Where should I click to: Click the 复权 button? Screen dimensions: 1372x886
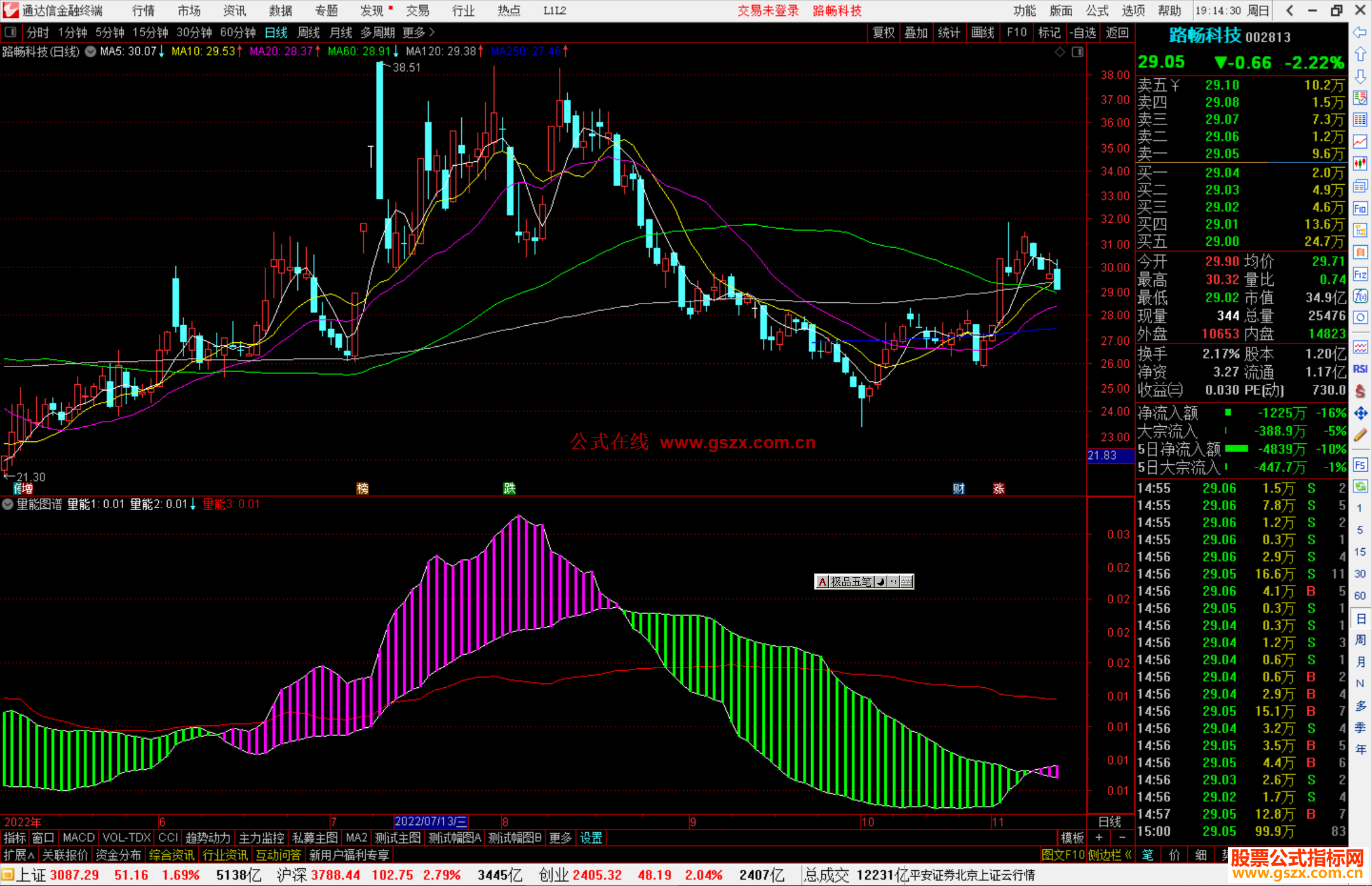pos(883,32)
